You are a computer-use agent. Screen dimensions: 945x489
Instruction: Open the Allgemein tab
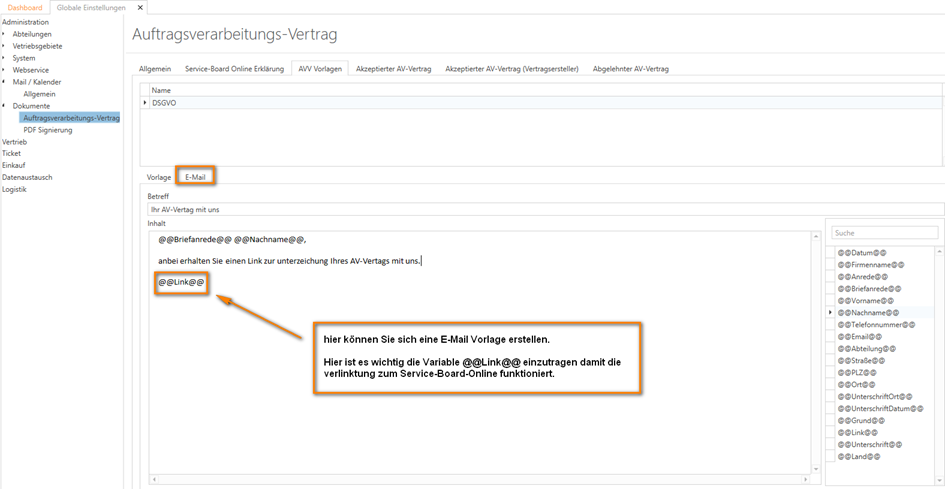click(x=155, y=69)
